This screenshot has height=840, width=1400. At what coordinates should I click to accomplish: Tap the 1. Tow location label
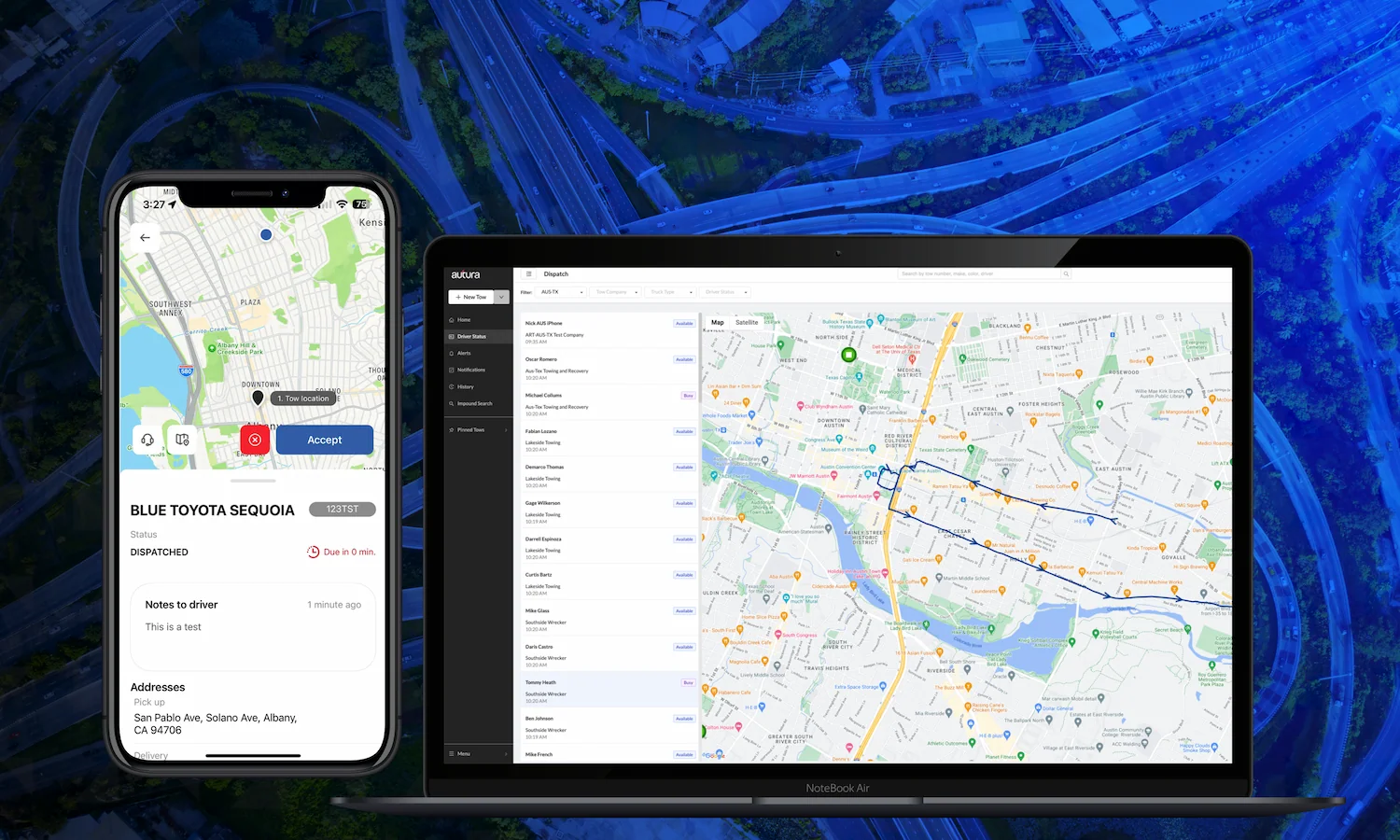(x=302, y=399)
